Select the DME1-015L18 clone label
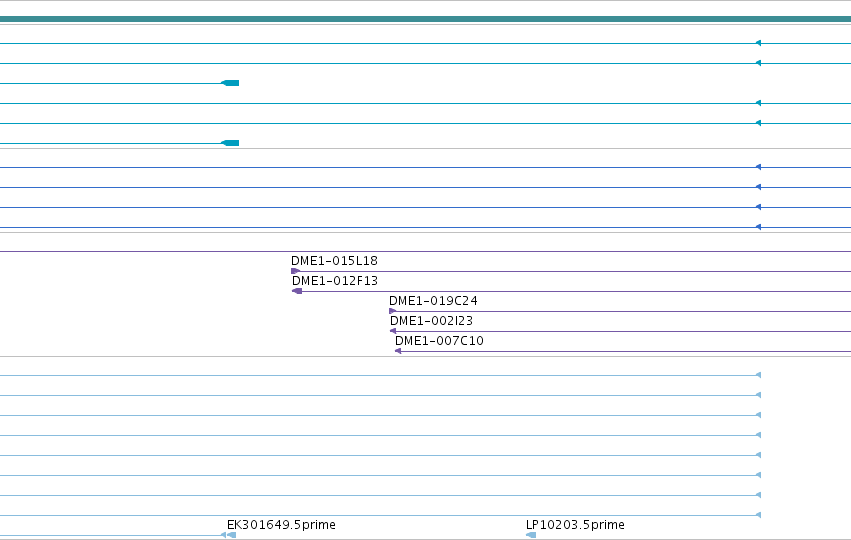This screenshot has height=540, width=851. 334,261
